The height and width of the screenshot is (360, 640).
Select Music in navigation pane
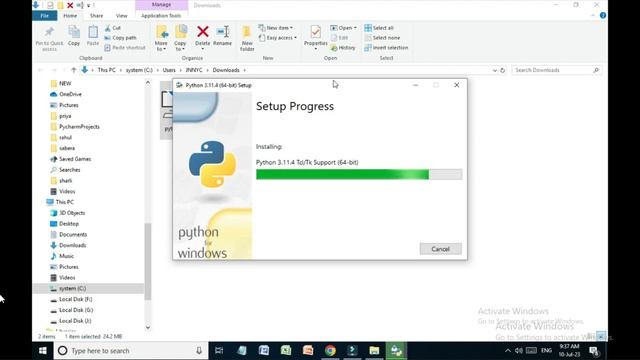point(66,256)
